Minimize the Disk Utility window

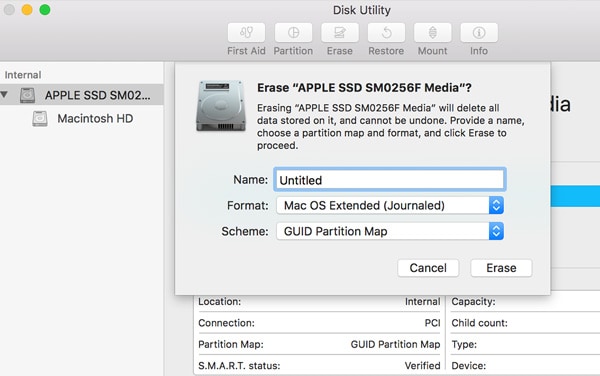[x=27, y=10]
